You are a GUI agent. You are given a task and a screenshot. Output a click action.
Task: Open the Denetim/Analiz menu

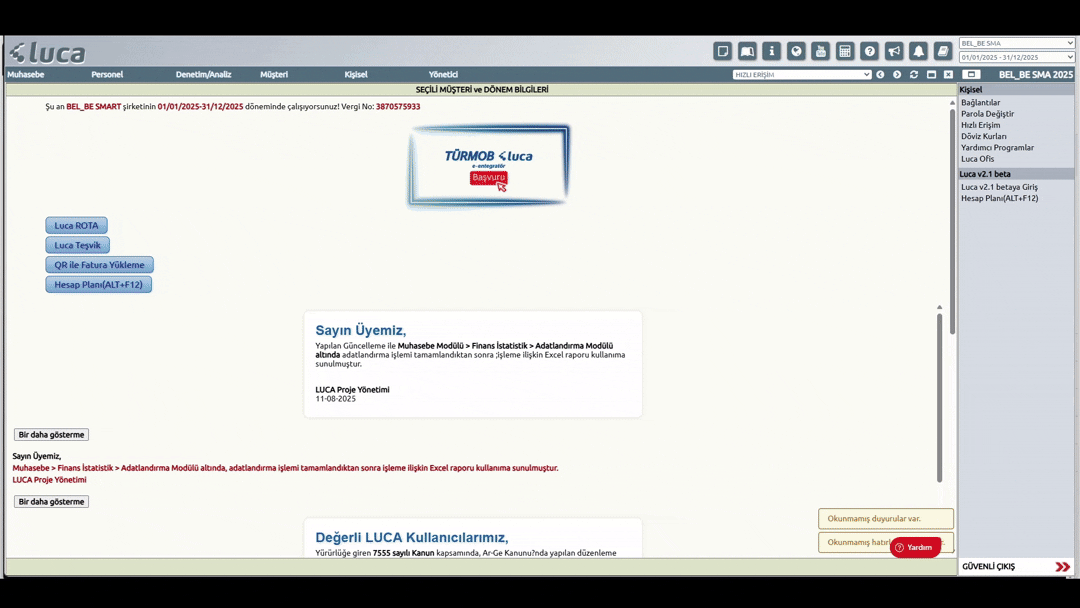pos(203,75)
